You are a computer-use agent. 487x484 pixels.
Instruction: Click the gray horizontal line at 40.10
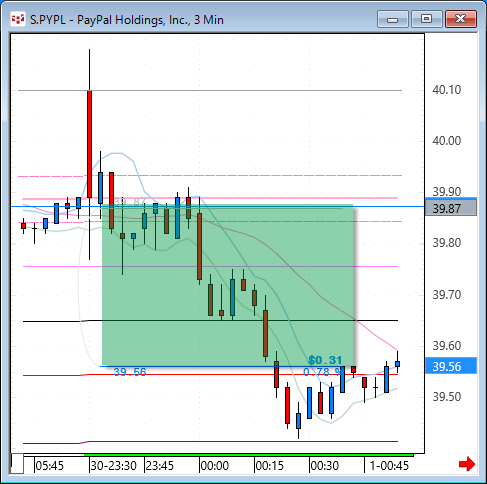[210, 90]
